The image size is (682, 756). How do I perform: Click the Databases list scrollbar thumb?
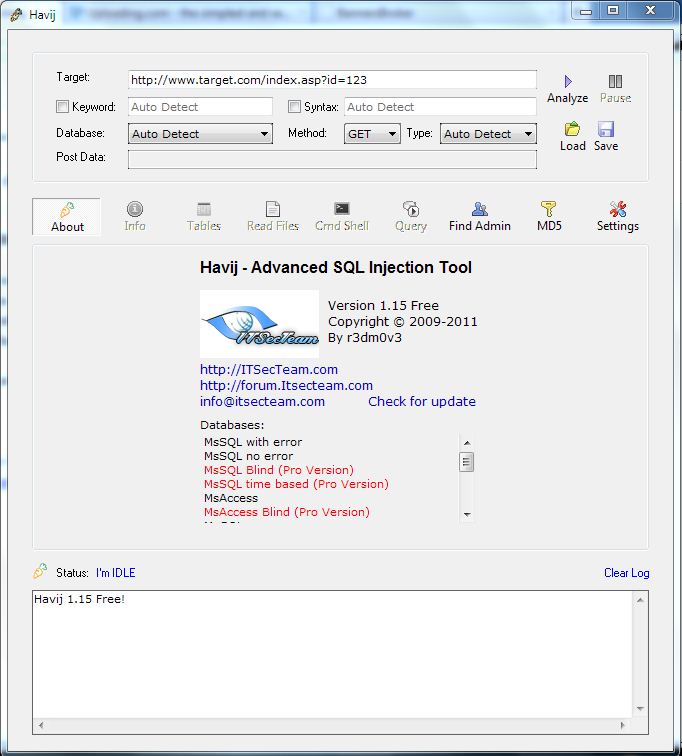[467, 462]
